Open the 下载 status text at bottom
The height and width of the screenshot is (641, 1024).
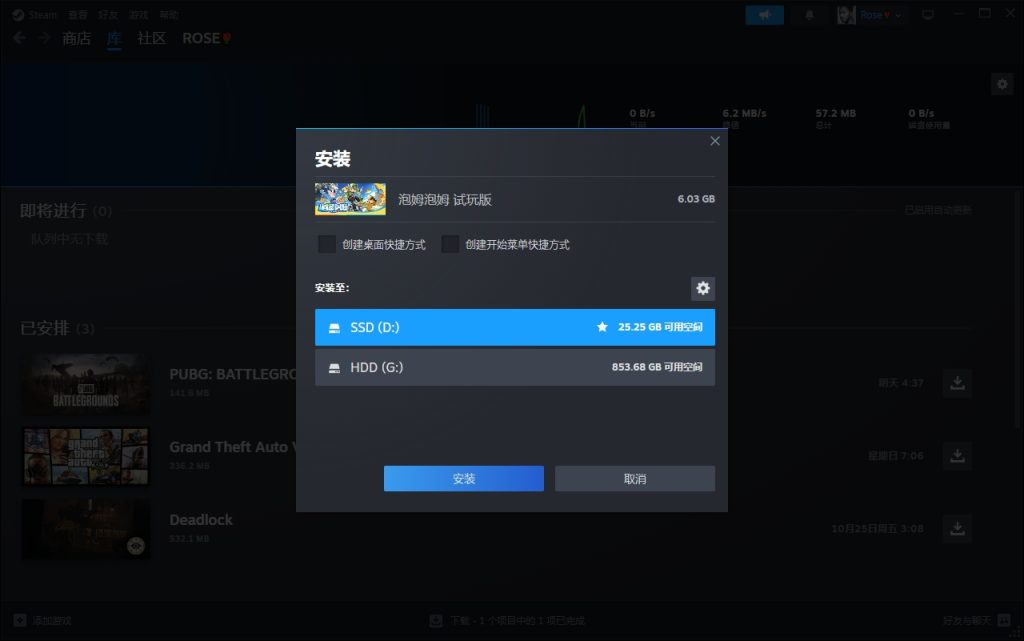517,621
